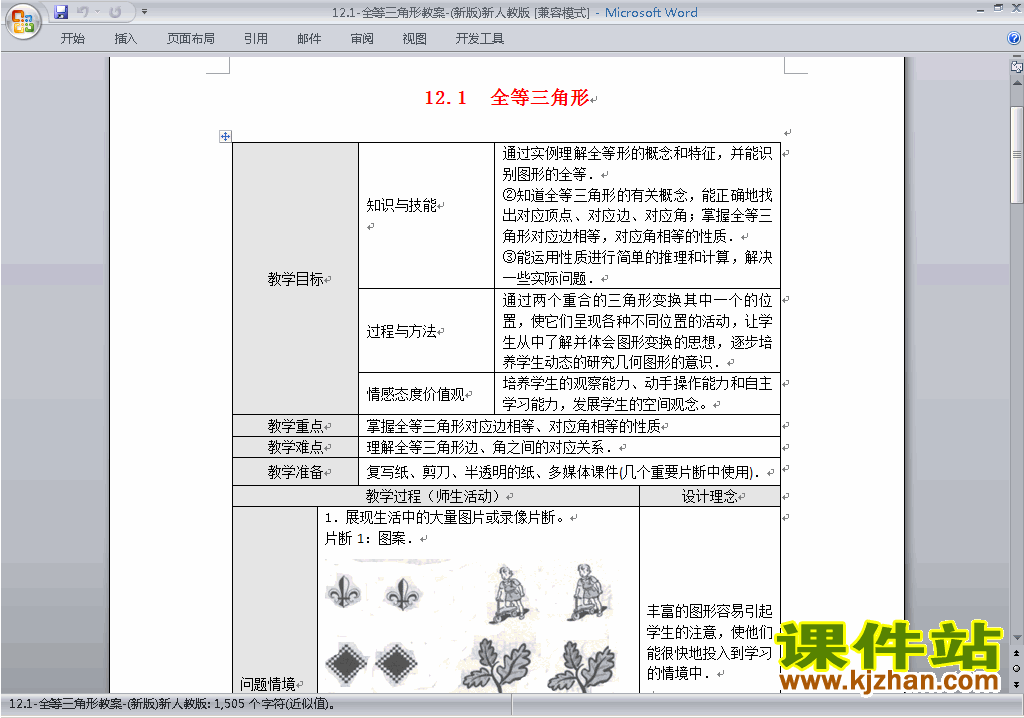Viewport: 1024px width, 718px height.
Task: Click the Undo arrow in quick access toolbar
Action: point(82,12)
